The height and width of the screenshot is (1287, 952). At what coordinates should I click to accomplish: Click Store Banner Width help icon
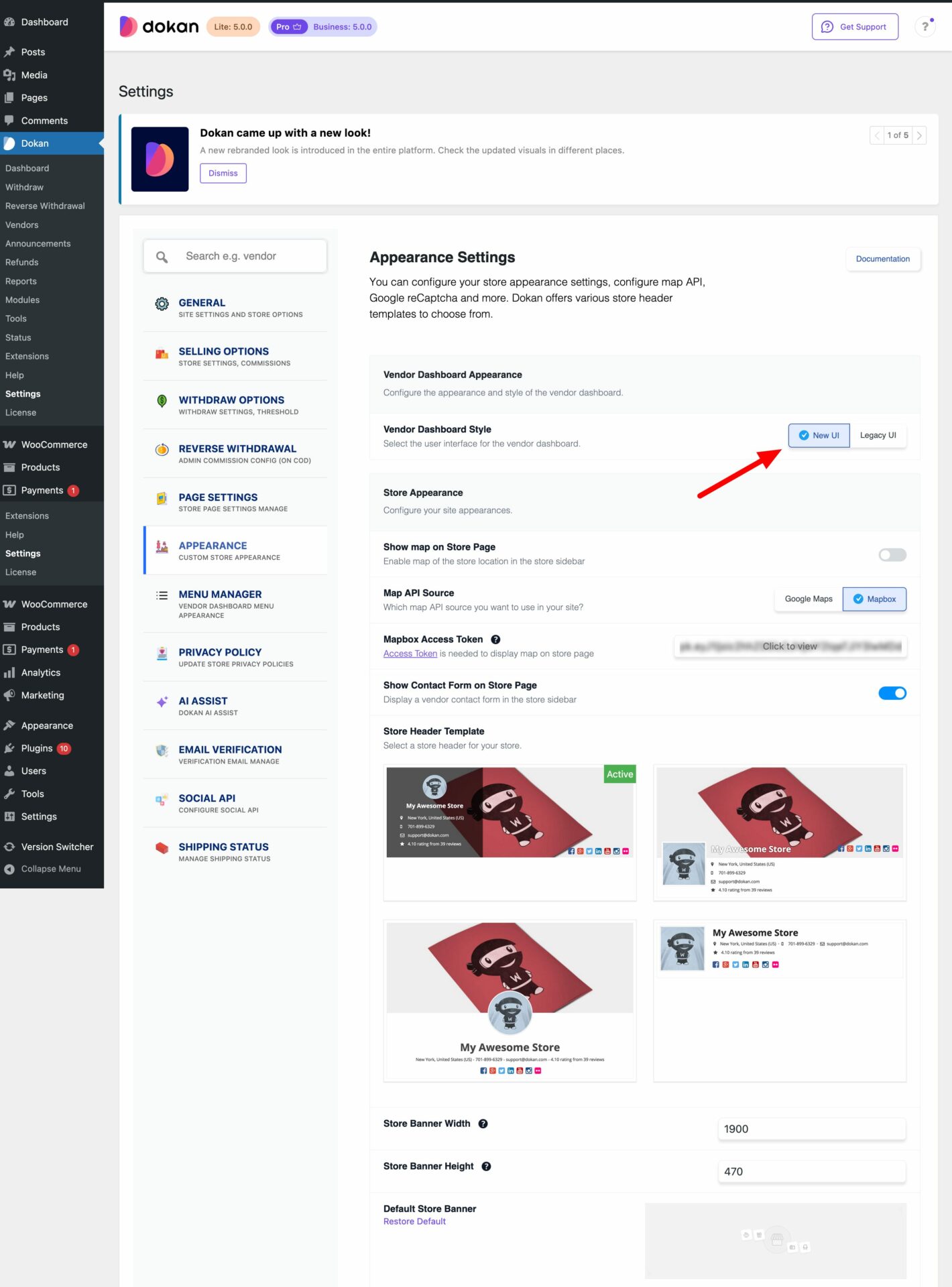pos(483,1123)
